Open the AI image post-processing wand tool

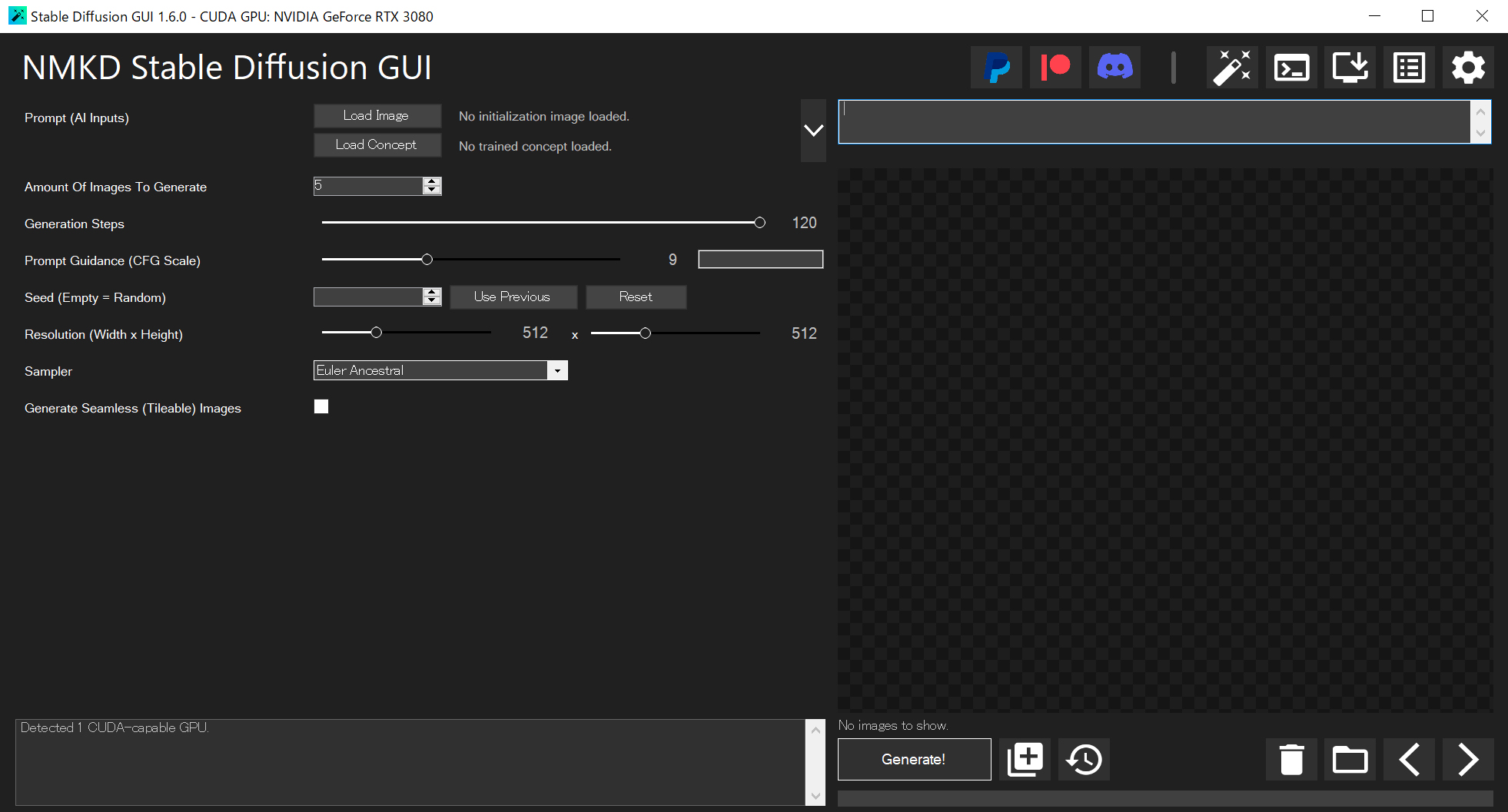1232,68
